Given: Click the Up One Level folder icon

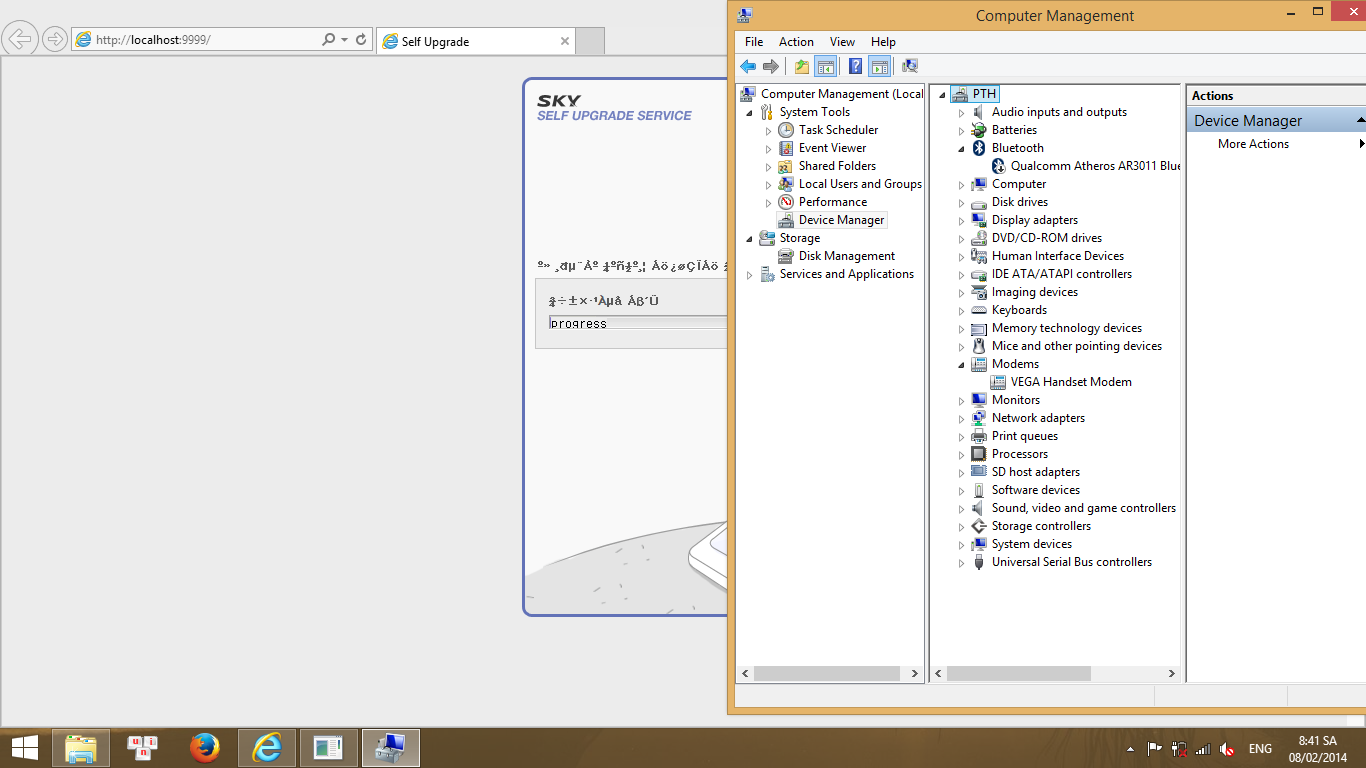Looking at the screenshot, I should (x=802, y=66).
